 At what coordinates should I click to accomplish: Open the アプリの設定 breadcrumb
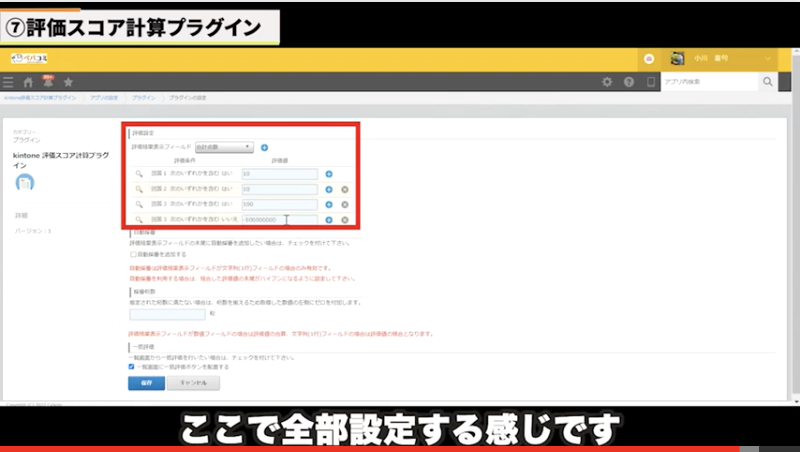pos(104,98)
